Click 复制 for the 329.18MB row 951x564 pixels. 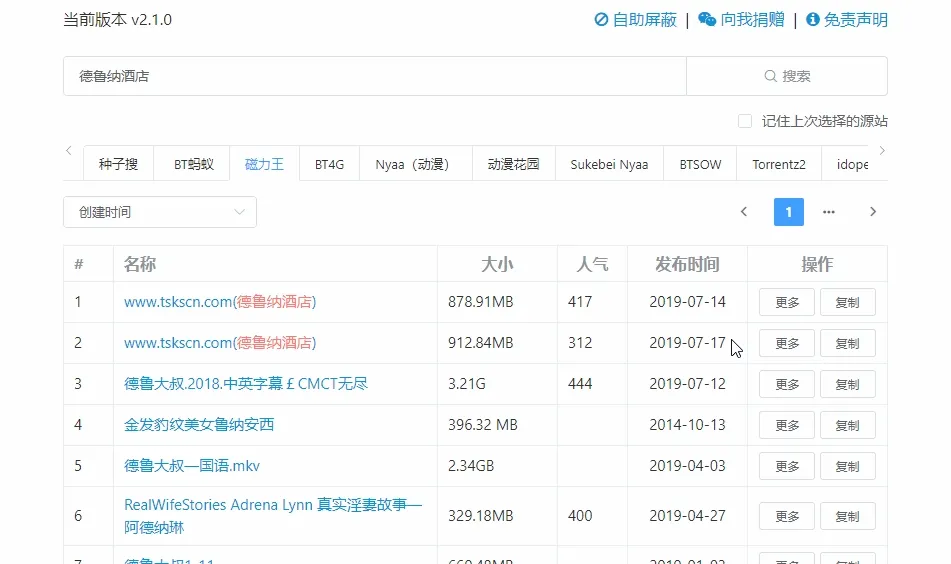click(x=848, y=516)
